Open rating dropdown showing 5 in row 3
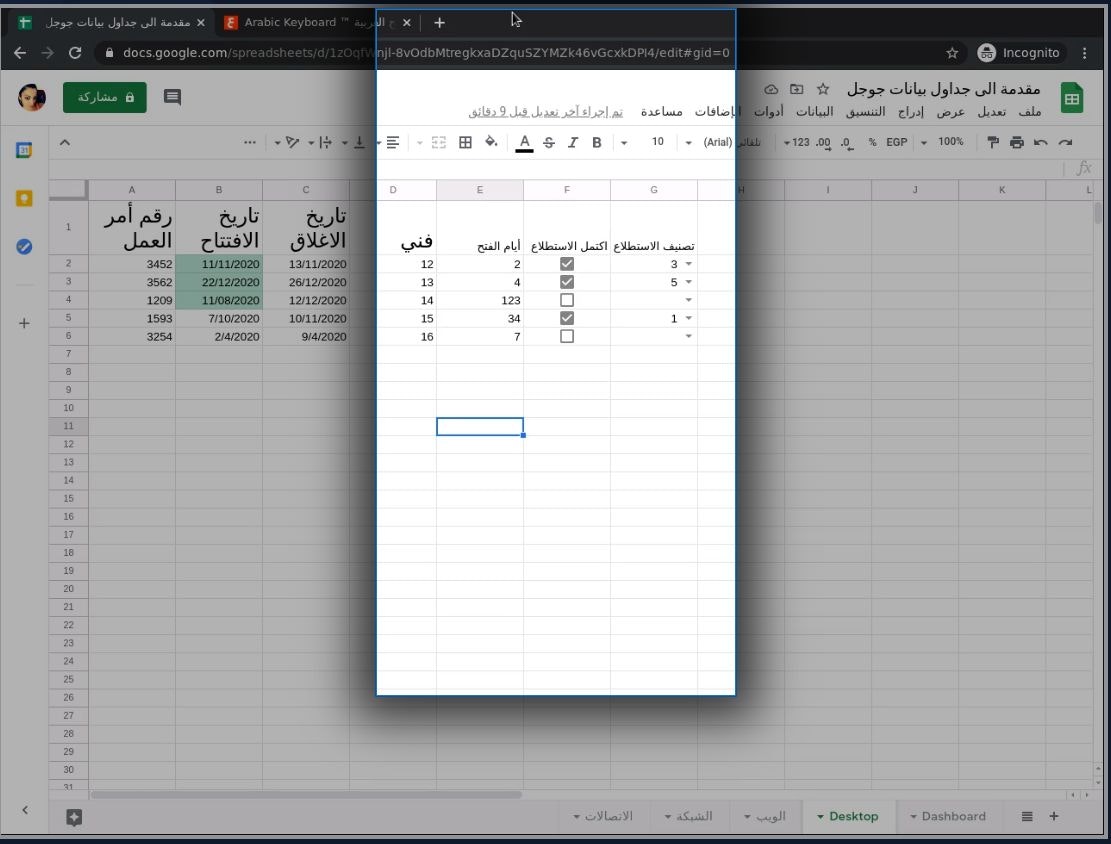The width and height of the screenshot is (1111, 844). pyautogui.click(x=688, y=282)
